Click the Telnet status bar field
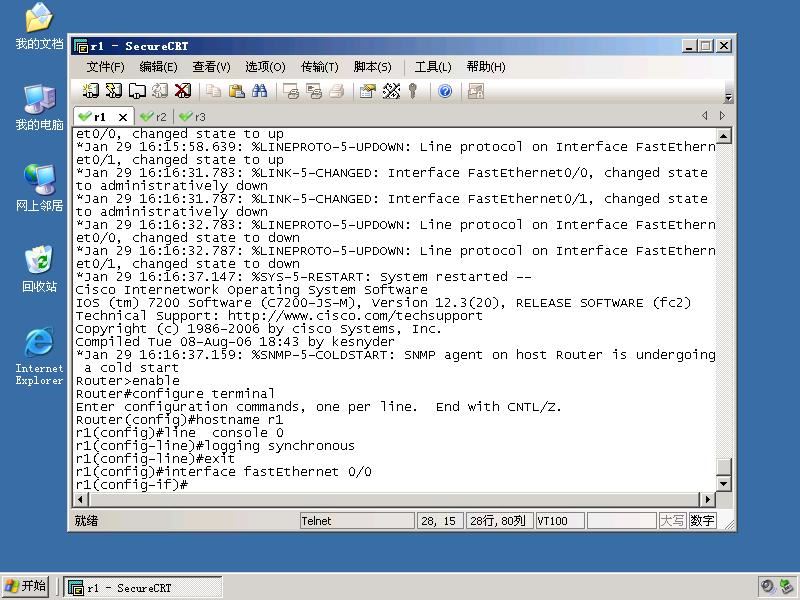800x600 pixels. (x=357, y=521)
